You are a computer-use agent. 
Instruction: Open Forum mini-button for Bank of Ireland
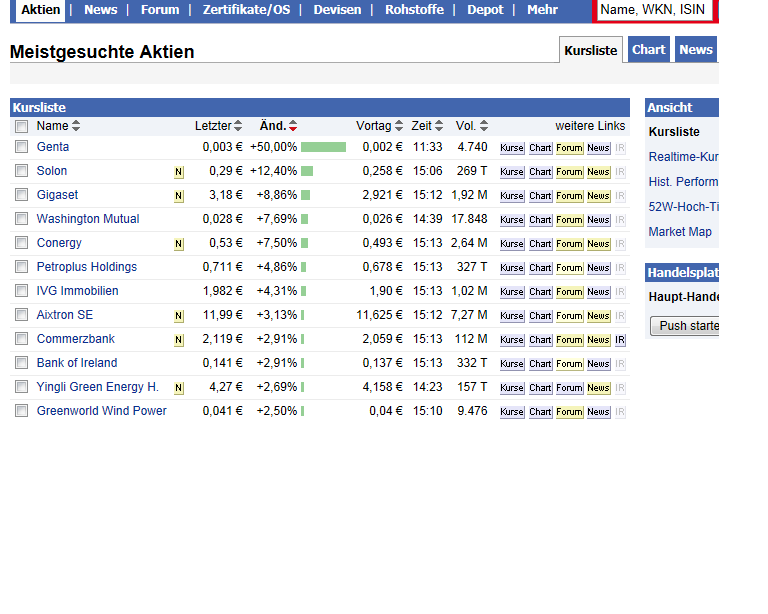[570, 364]
